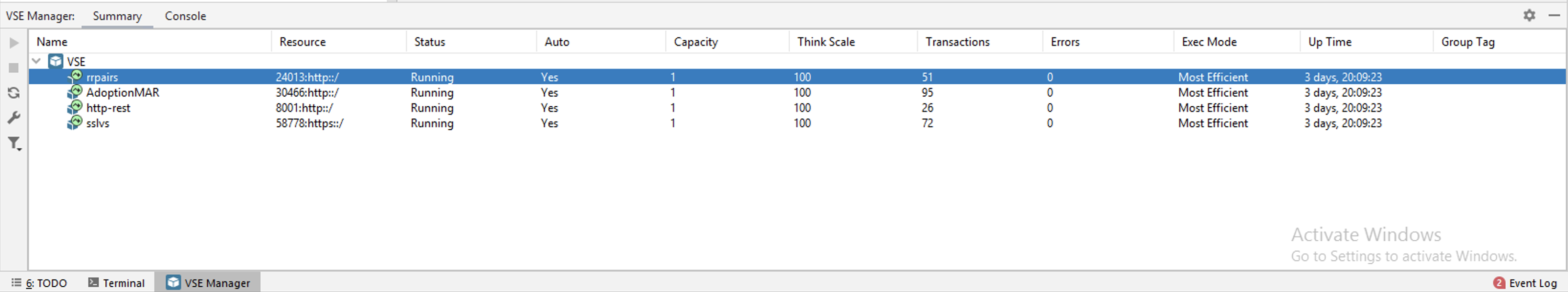Click transactions value 72 for sslvs
Screen dimensions: 1568x292
(x=928, y=123)
